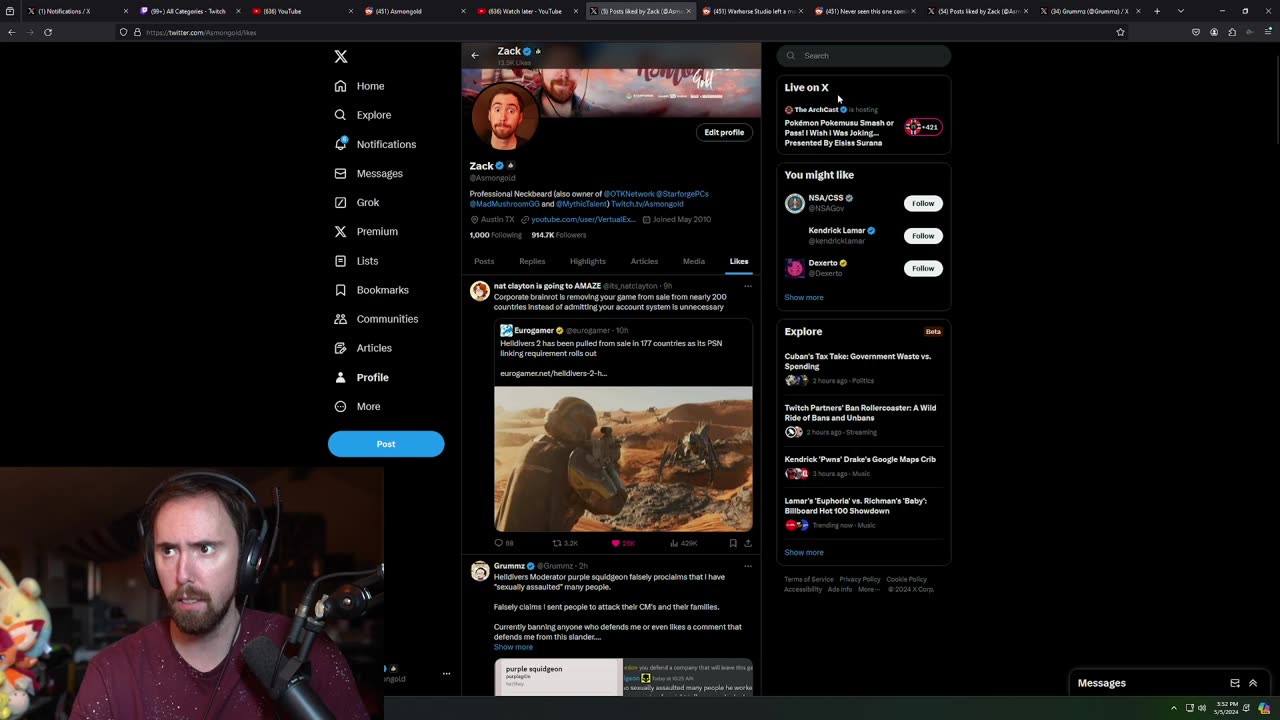Open the 914.7K Followers list

[559, 235]
